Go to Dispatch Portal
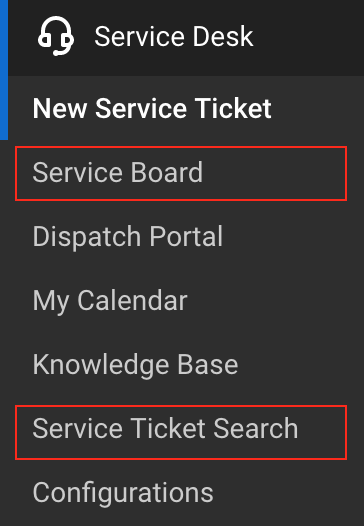 coord(127,237)
